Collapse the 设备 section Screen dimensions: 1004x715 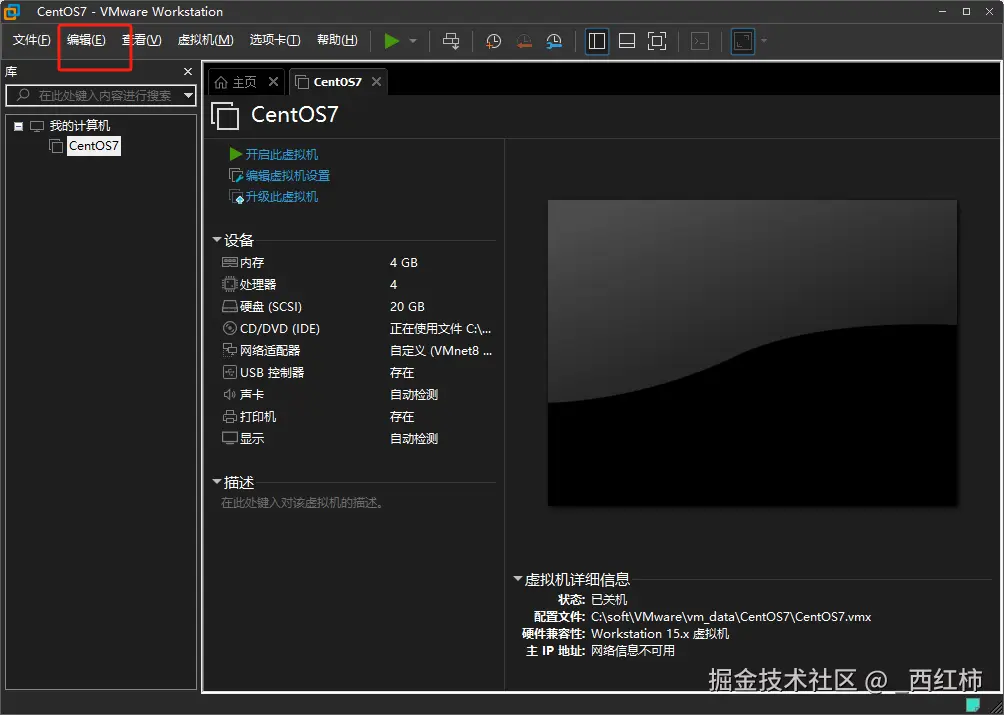pyautogui.click(x=217, y=240)
